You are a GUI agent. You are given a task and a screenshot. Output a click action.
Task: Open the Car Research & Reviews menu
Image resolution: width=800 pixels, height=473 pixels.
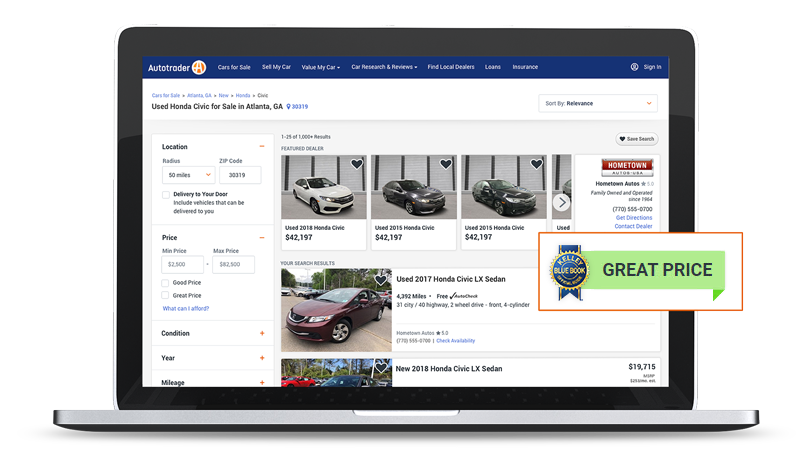pyautogui.click(x=384, y=67)
